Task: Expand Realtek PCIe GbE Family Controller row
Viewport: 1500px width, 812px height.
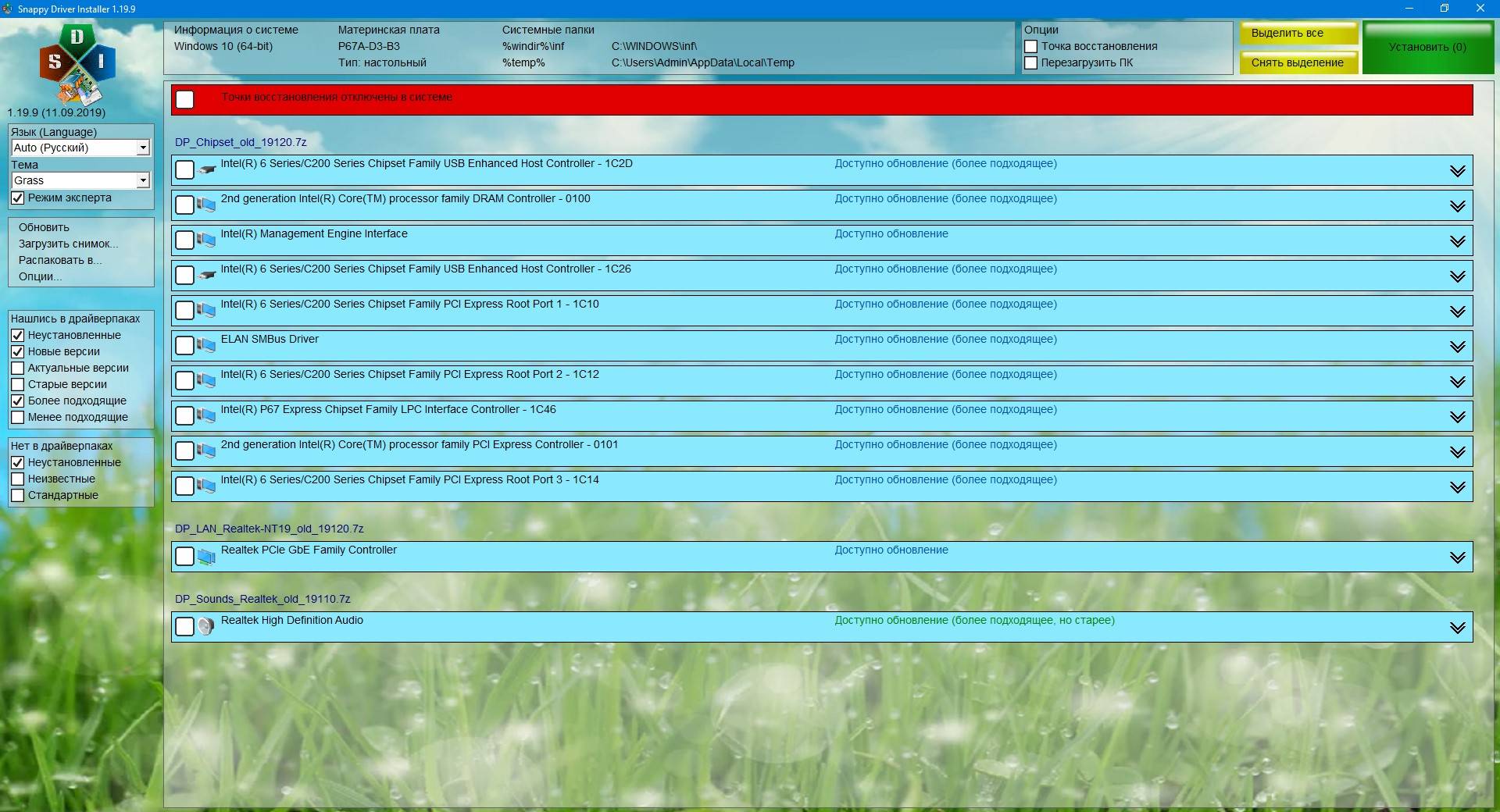Action: coord(1457,557)
